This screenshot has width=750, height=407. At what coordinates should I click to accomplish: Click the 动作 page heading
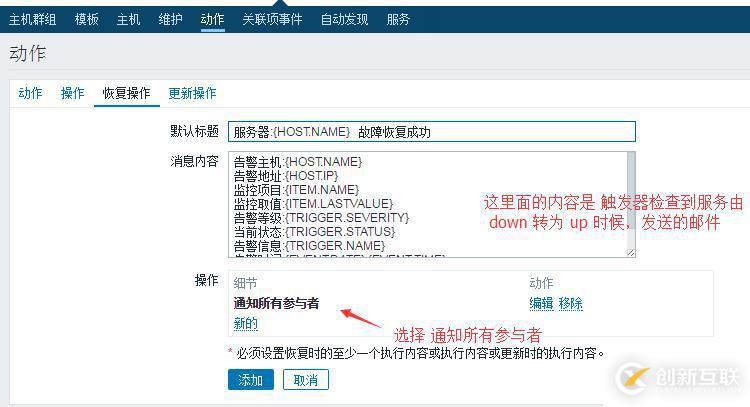point(27,54)
